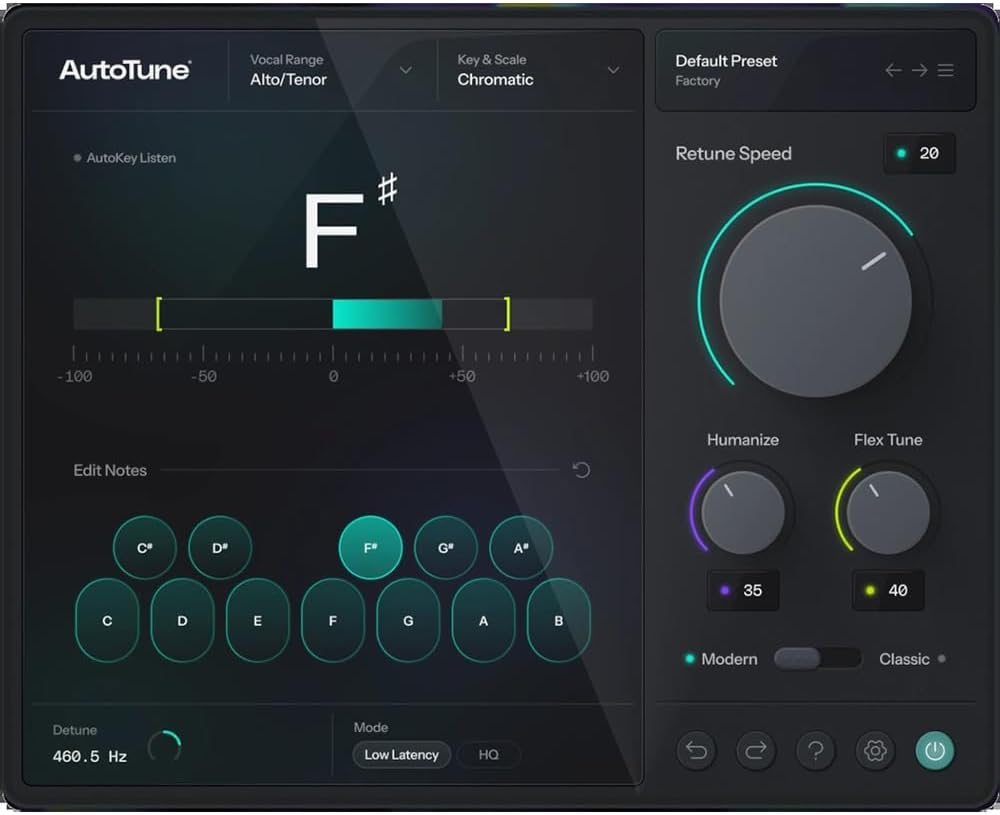Open settings with the gear icon

875,751
